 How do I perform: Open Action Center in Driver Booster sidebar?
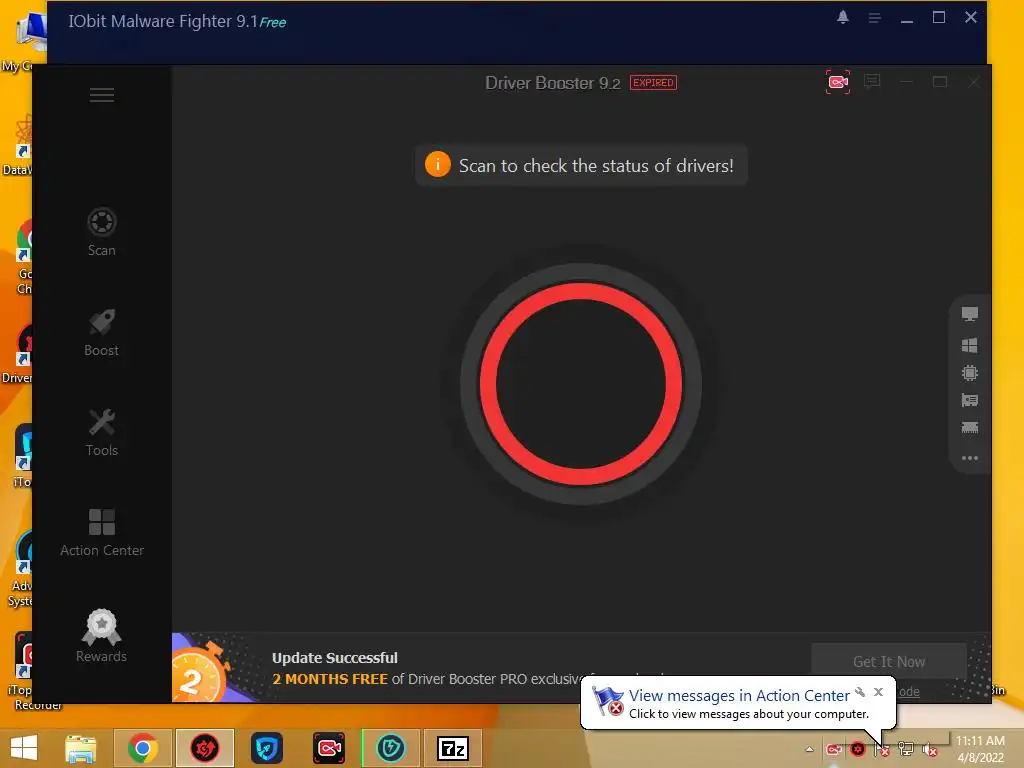[102, 533]
